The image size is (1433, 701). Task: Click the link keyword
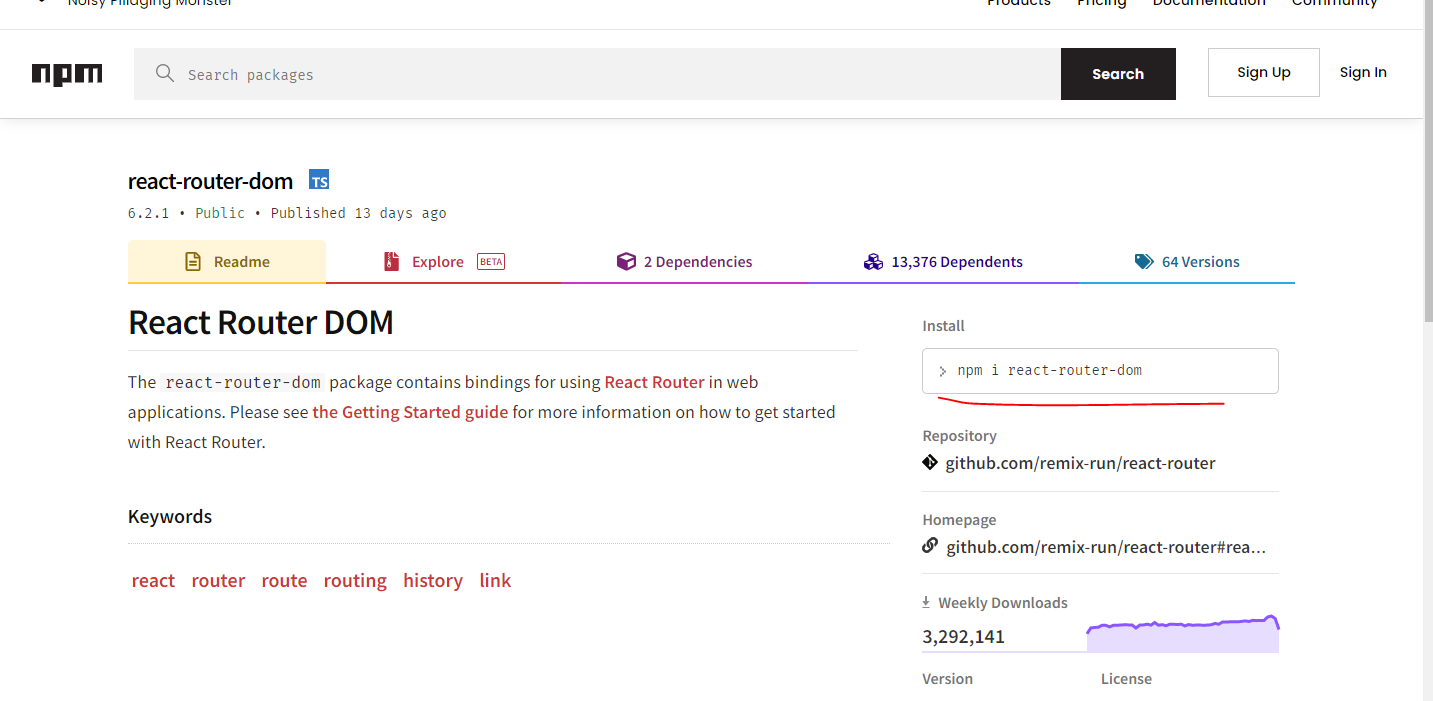(495, 581)
